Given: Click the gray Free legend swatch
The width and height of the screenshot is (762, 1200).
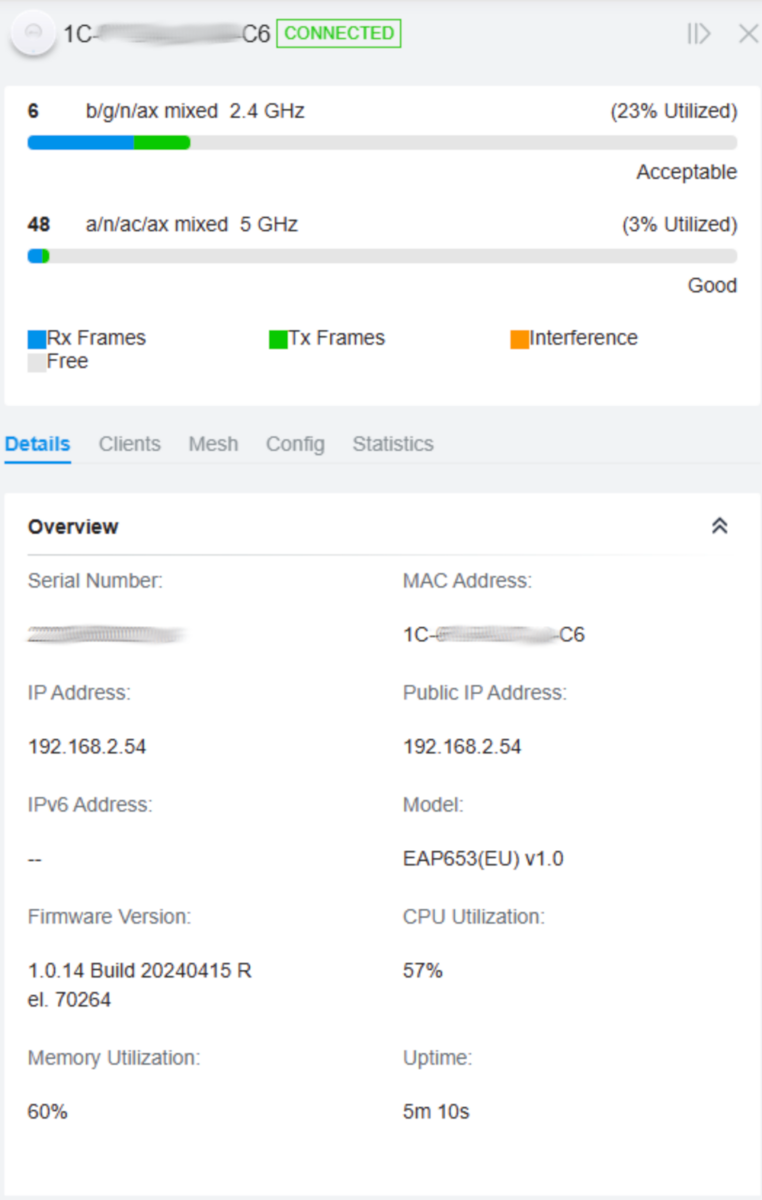Looking at the screenshot, I should coord(37,362).
